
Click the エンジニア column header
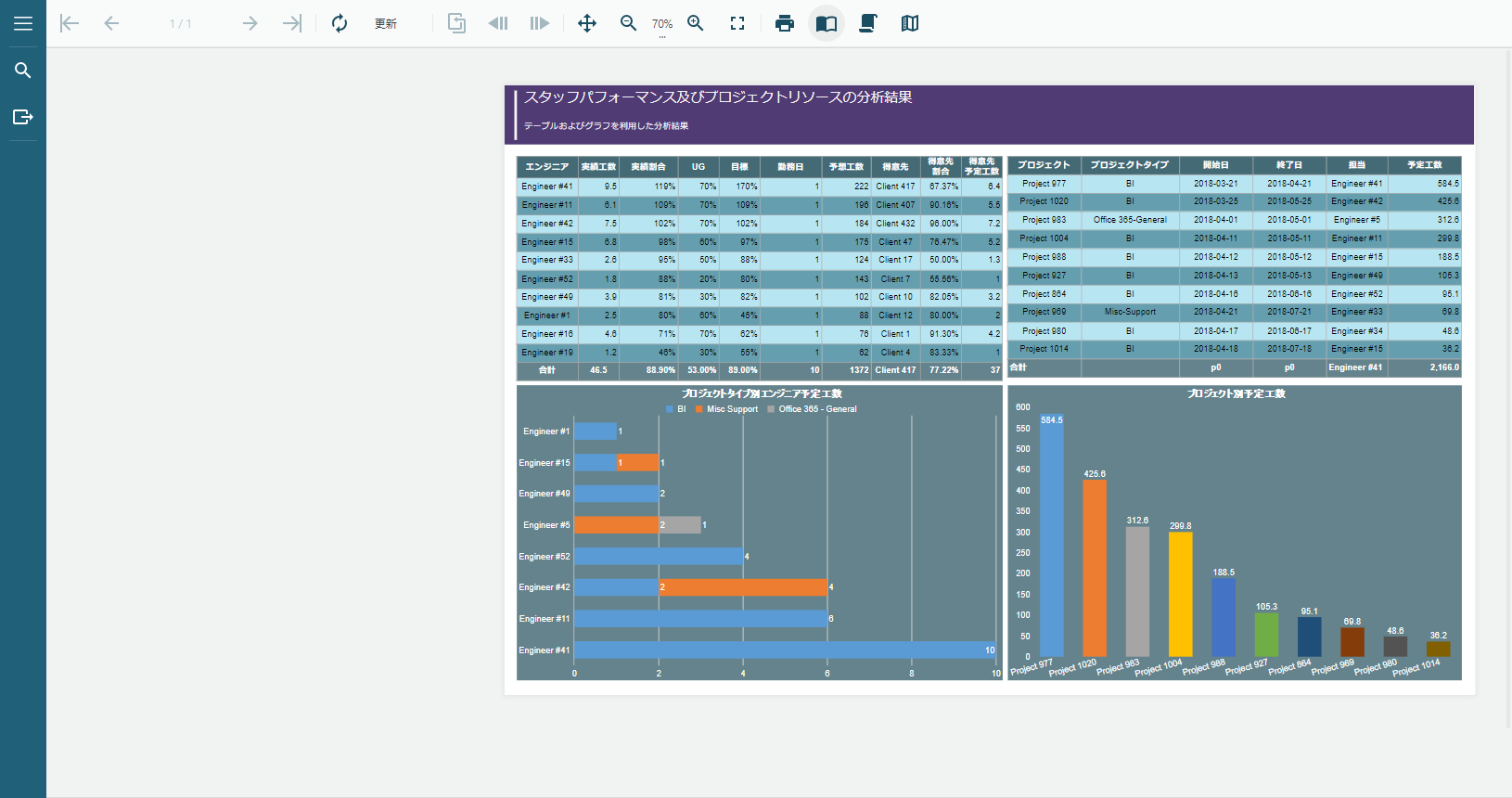click(547, 167)
